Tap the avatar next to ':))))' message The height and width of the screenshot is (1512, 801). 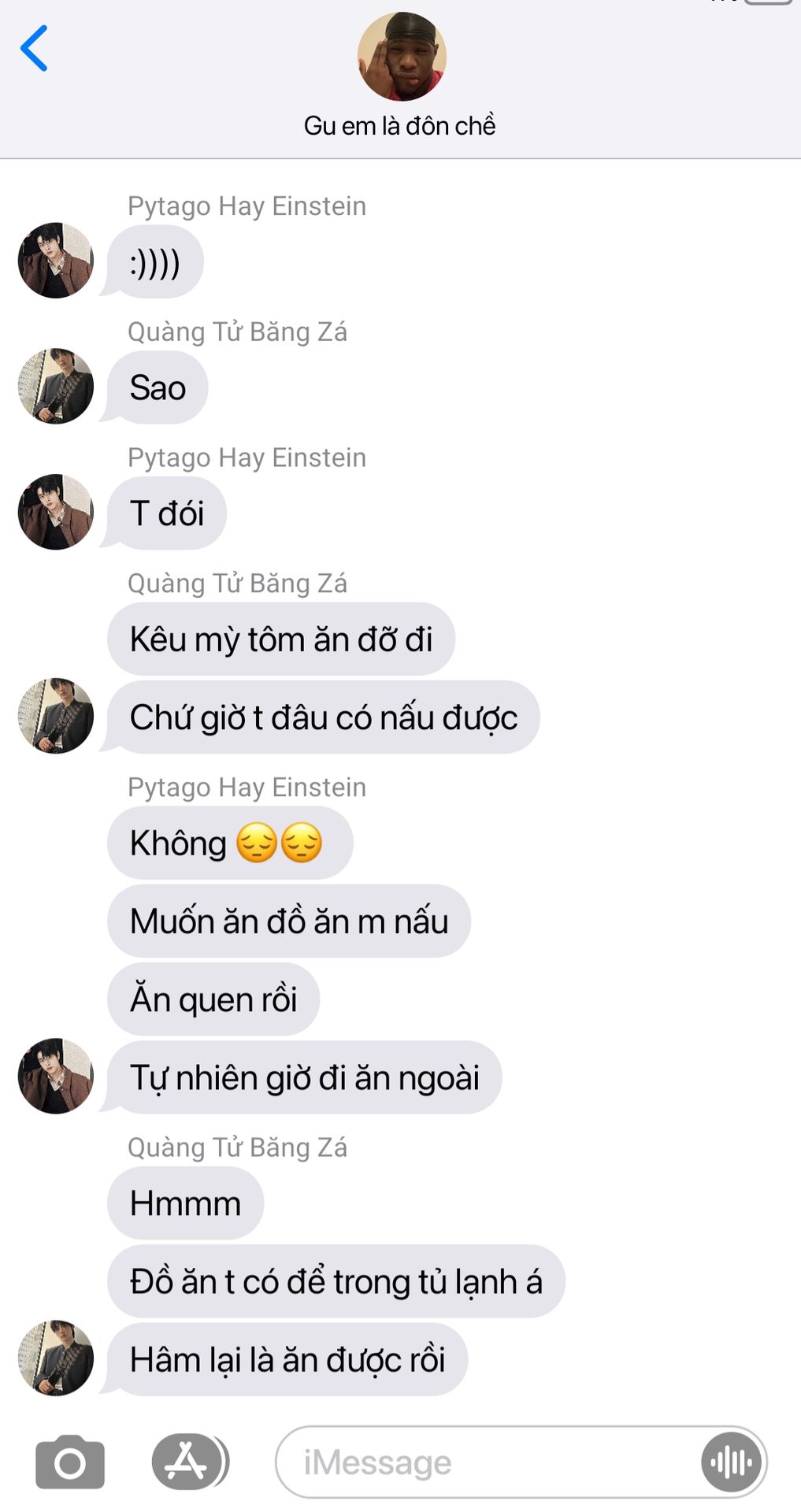click(56, 261)
